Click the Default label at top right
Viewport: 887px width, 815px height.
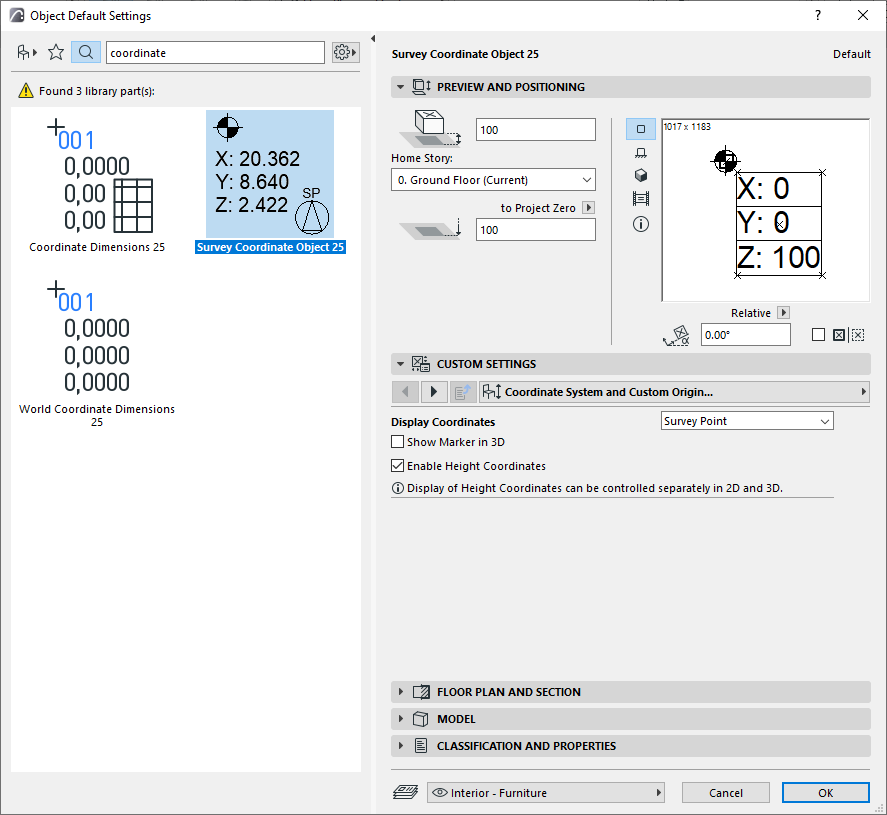[851, 54]
